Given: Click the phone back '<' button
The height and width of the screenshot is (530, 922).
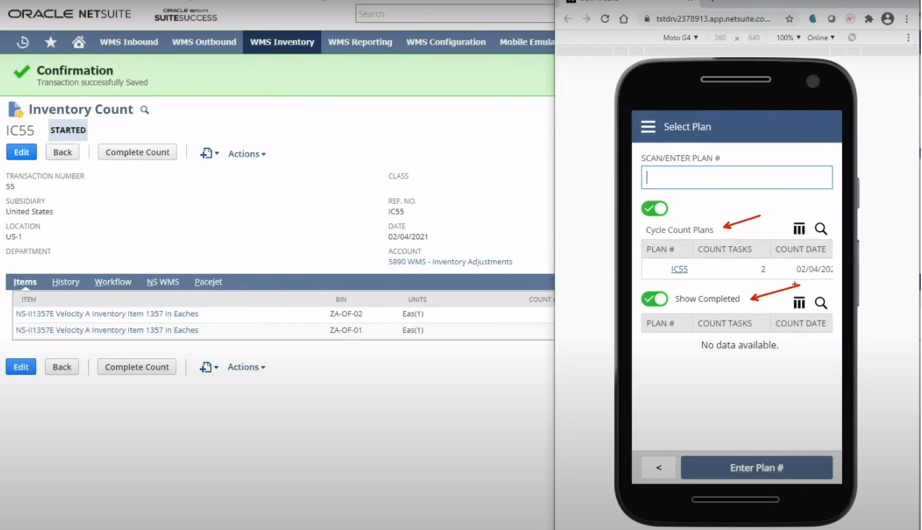Looking at the screenshot, I should pos(659,468).
